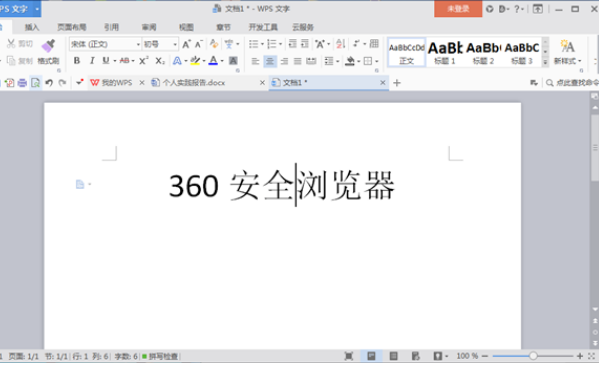Toggle spell check in status bar

(x=160, y=356)
